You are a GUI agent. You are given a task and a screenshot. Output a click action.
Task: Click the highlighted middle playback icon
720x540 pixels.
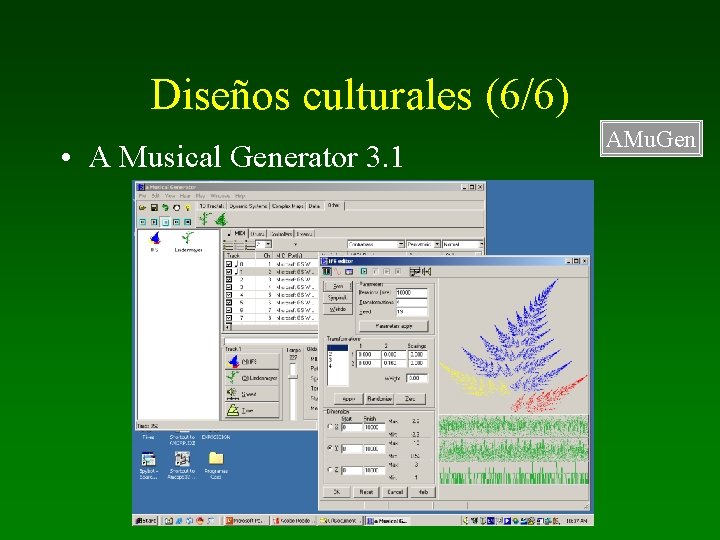click(165, 222)
